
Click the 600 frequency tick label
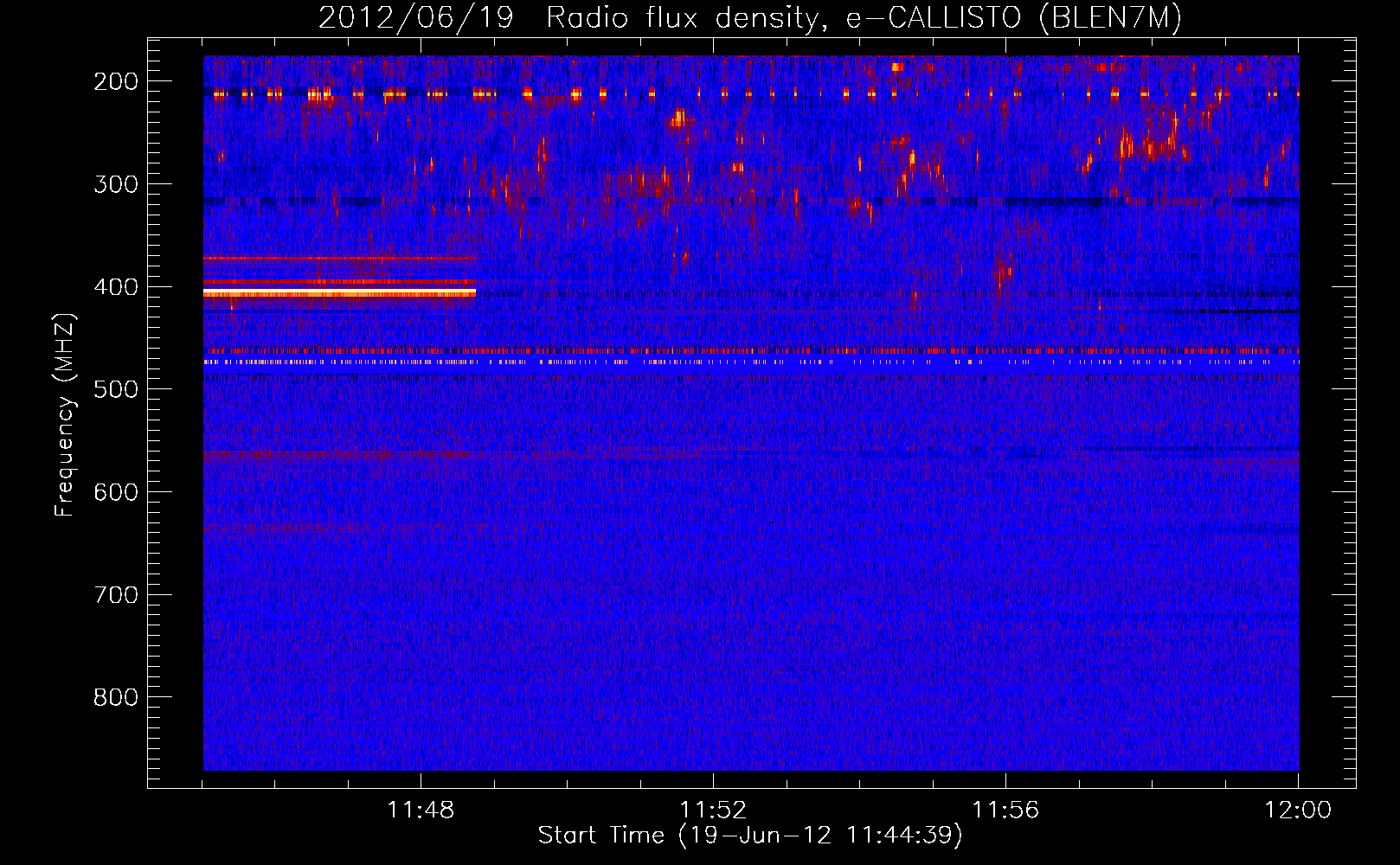click(x=116, y=492)
